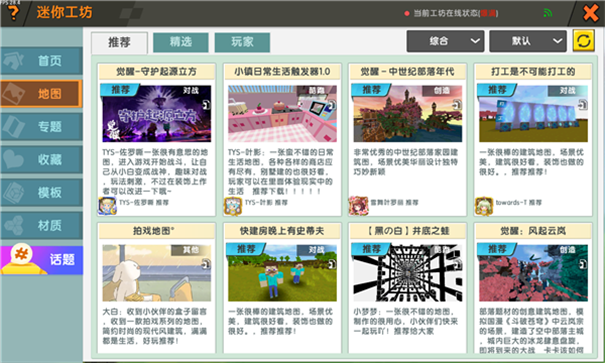The height and width of the screenshot is (363, 605).
Task: Click download icon on 觉醒：风起云岚 card
Action: tap(583, 264)
